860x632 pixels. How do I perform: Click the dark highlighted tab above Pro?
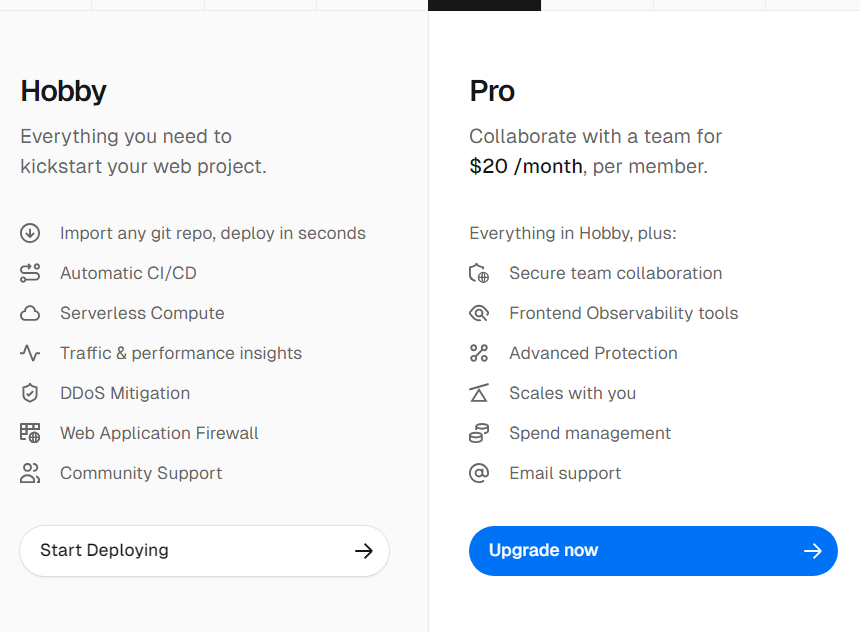pyautogui.click(x=484, y=5)
